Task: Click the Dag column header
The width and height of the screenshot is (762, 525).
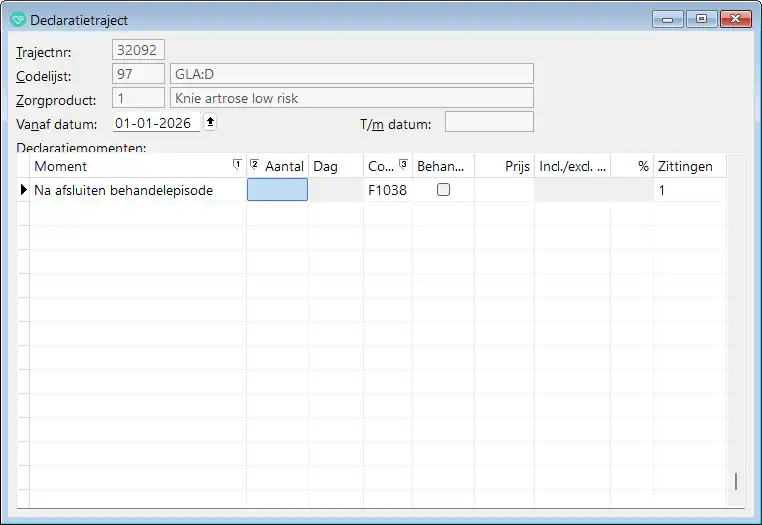Action: point(335,166)
